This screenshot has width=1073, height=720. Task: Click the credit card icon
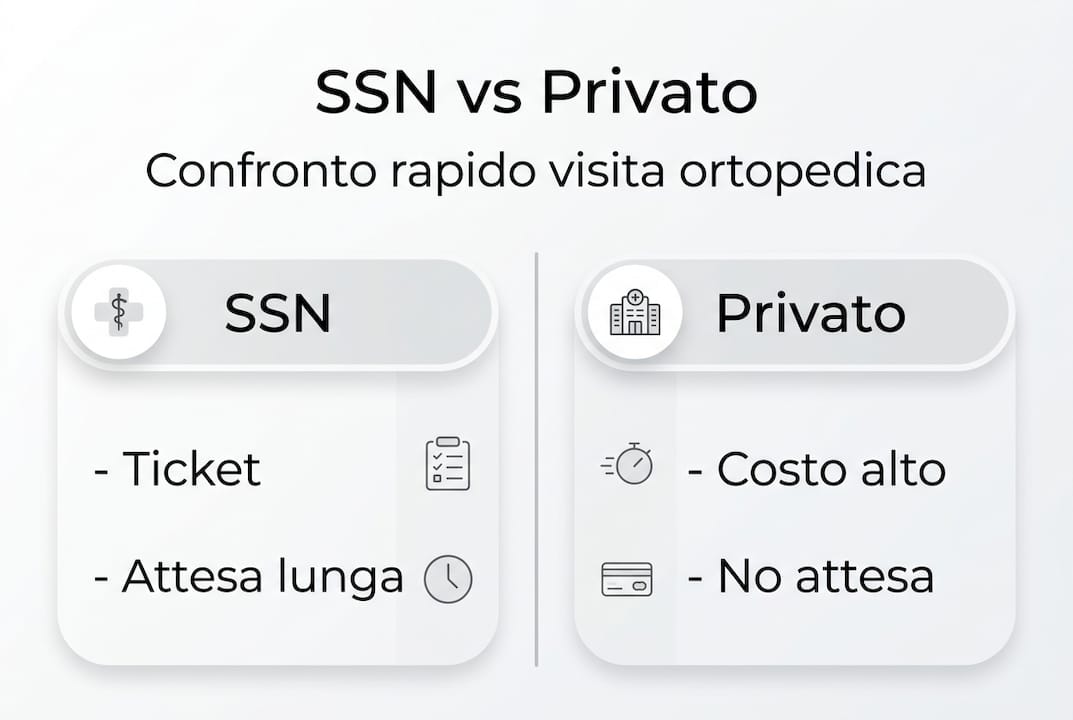(x=627, y=579)
